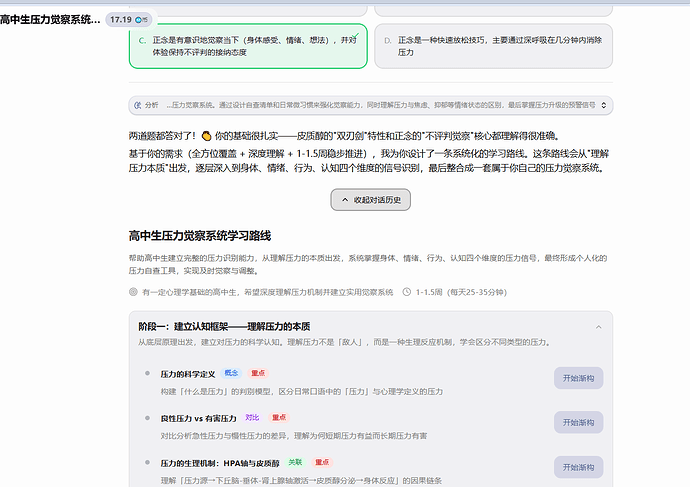This screenshot has height=487, width=690.
Task: Click the clock icon beside 1-1.5周
Action: (407, 292)
